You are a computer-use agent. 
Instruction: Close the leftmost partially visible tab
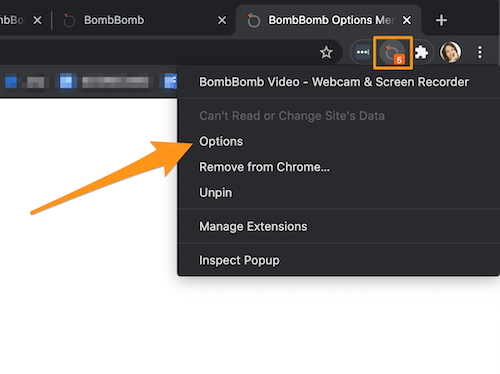tap(37, 20)
